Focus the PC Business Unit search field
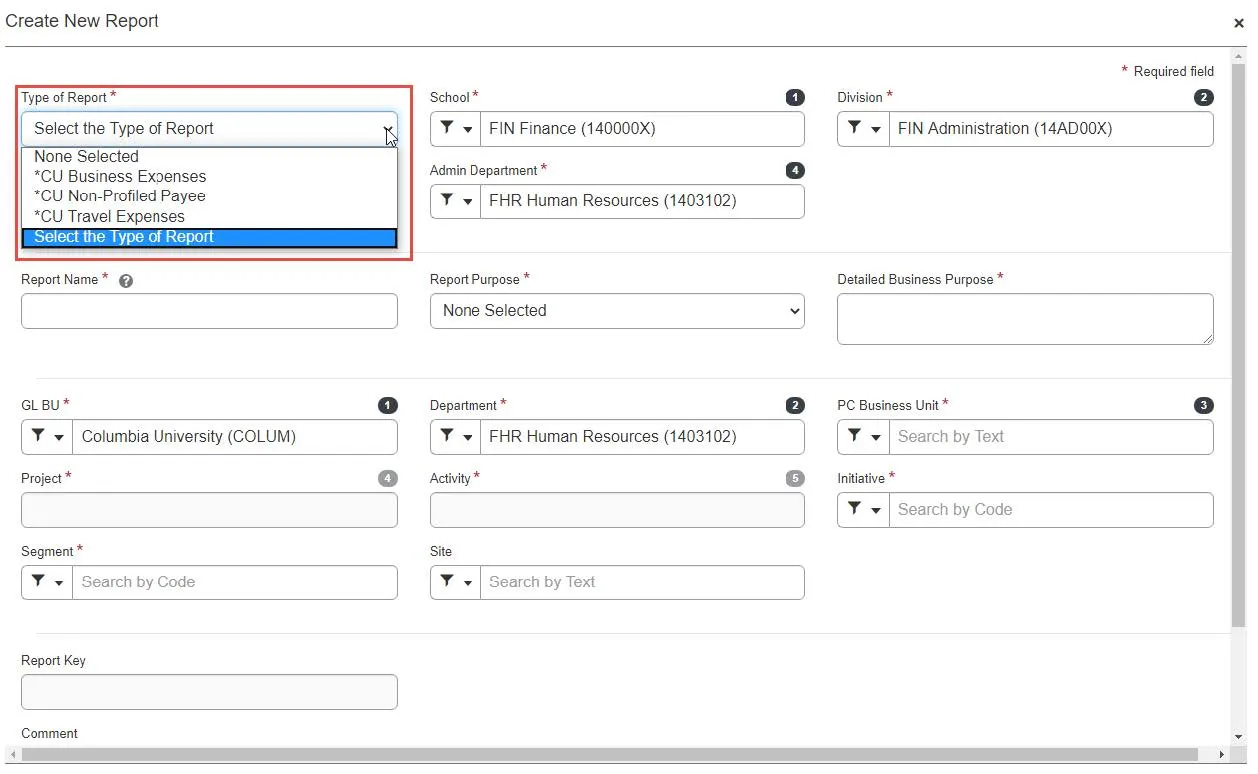 (1050, 437)
